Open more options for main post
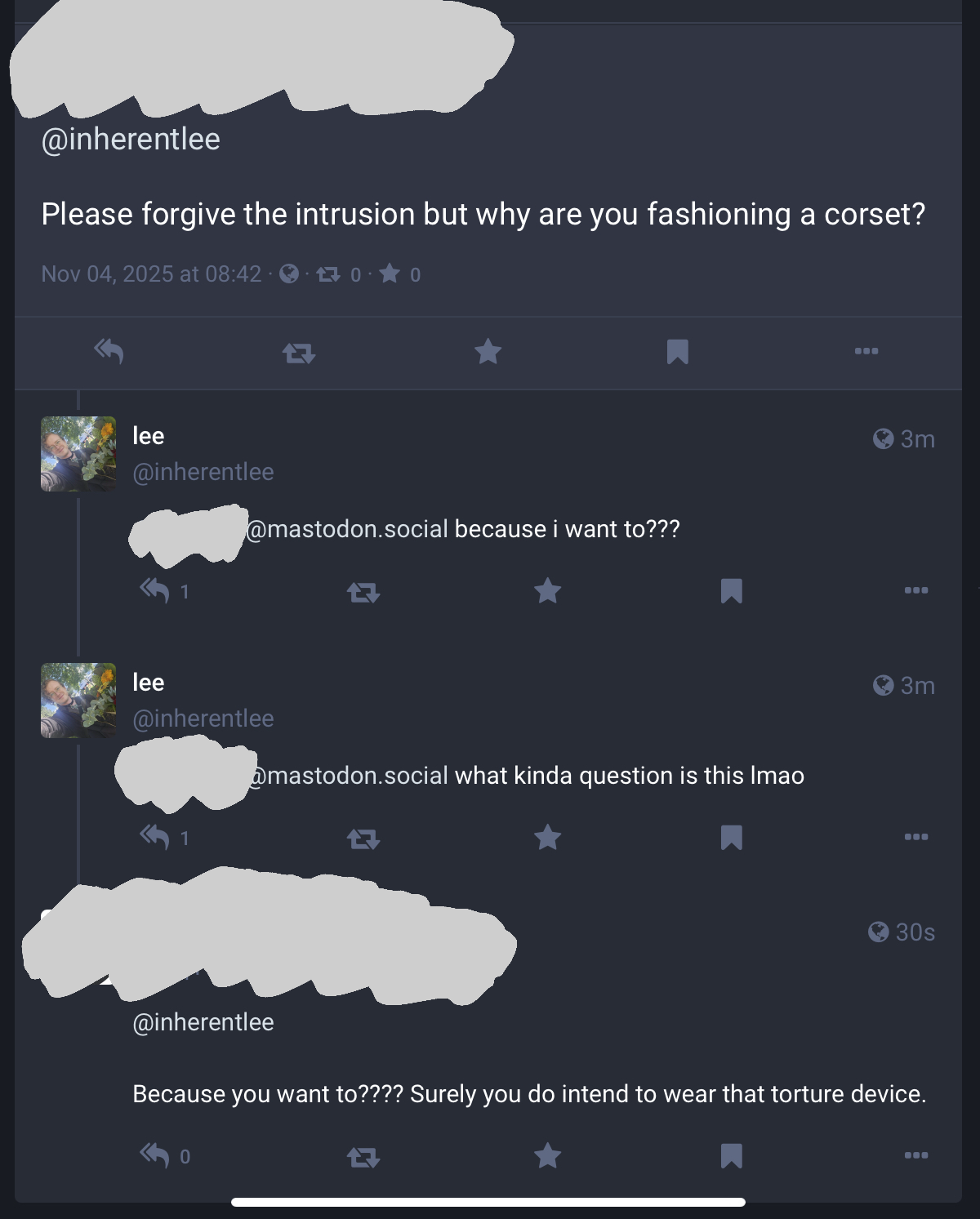The image size is (980, 1219). [866, 351]
